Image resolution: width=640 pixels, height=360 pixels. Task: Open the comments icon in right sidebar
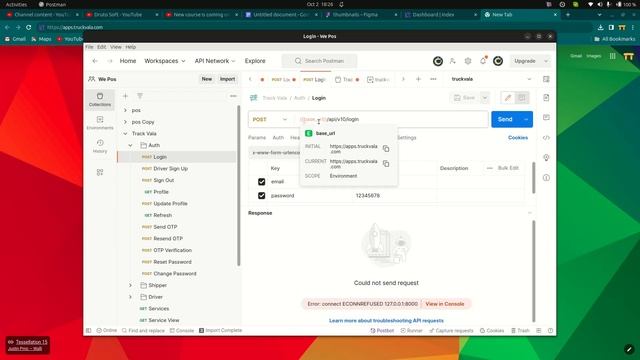[x=546, y=118]
